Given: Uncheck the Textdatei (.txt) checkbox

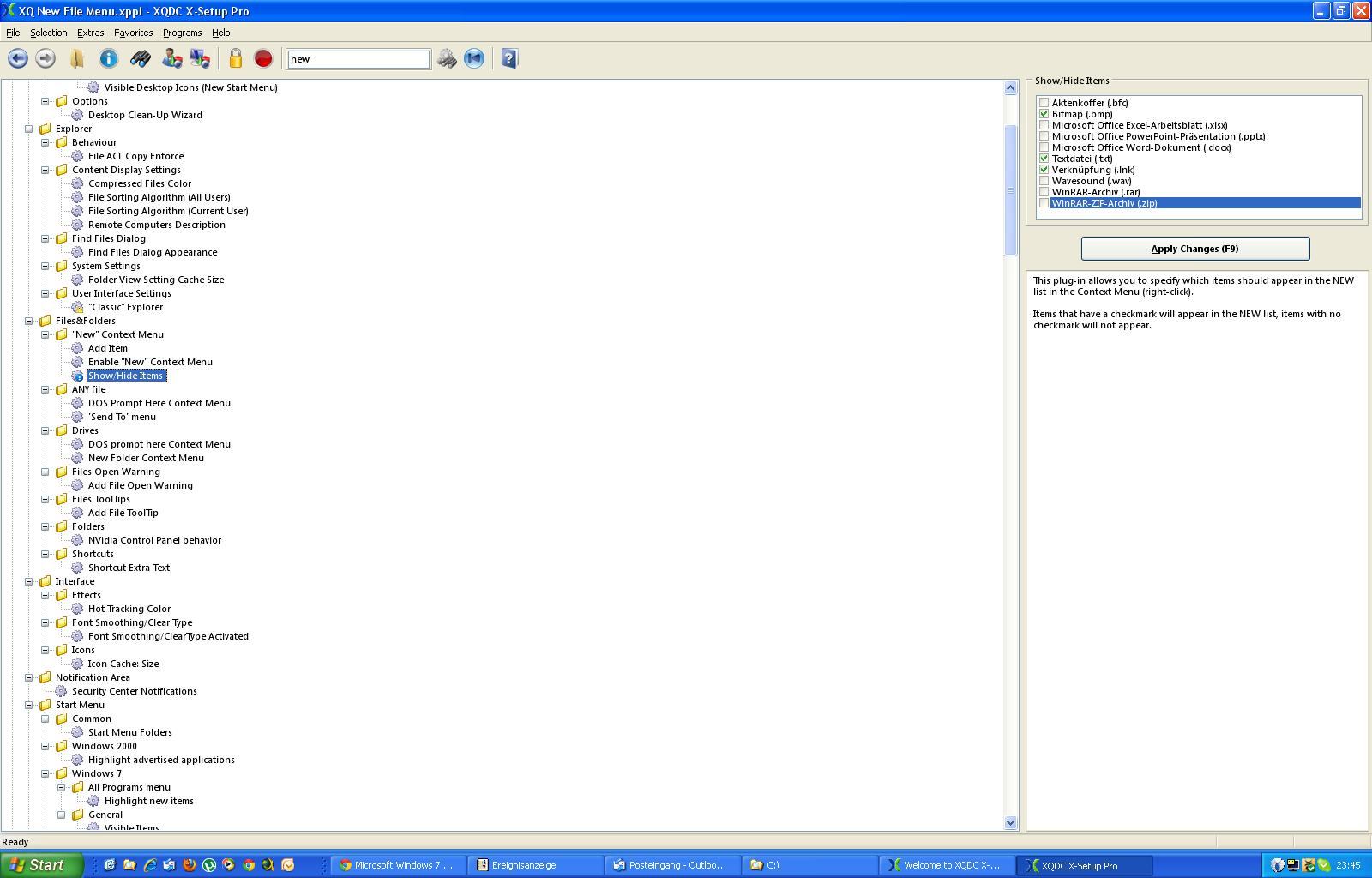Looking at the screenshot, I should coord(1044,159).
